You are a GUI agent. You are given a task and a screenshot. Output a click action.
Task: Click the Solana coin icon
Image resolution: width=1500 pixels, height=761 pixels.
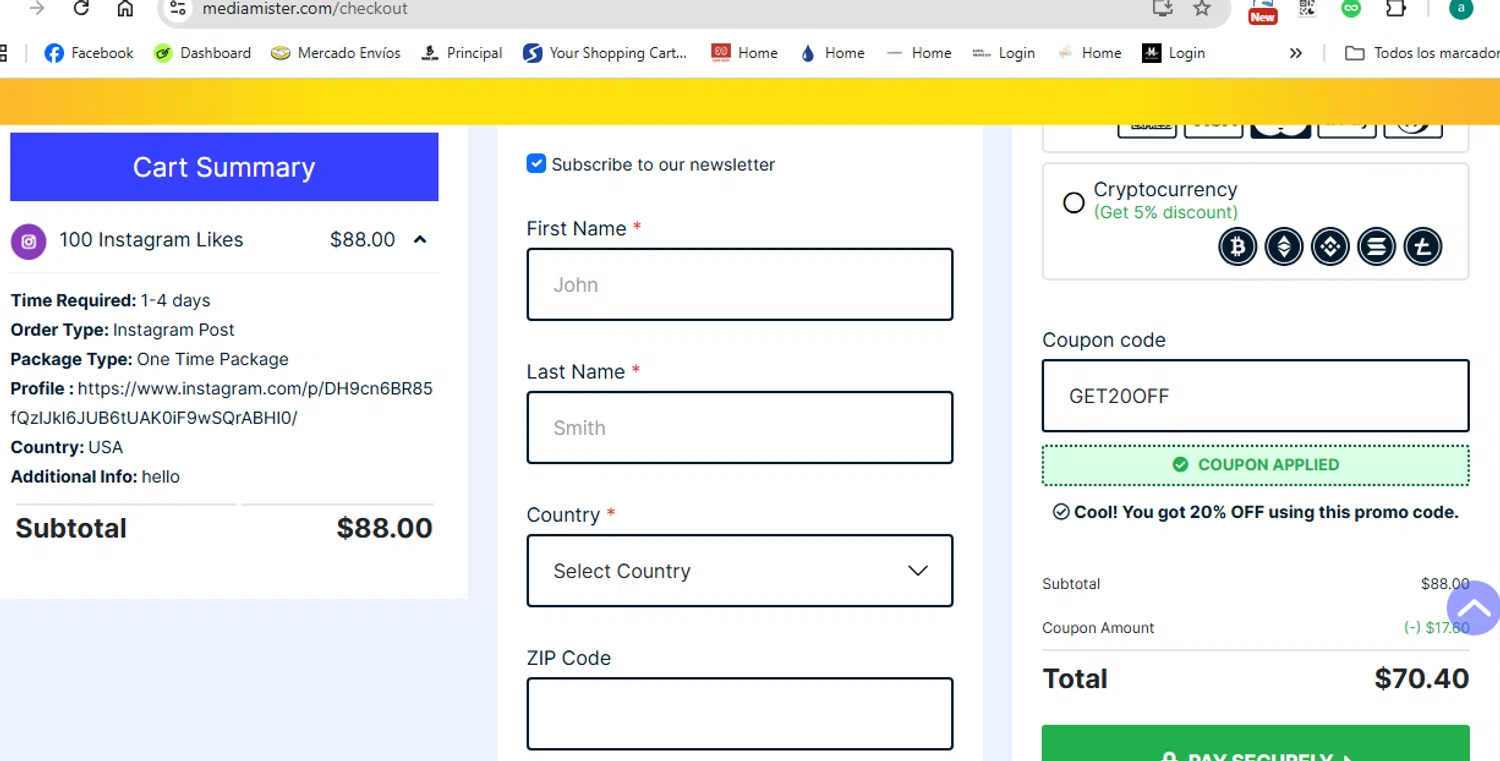[1377, 246]
